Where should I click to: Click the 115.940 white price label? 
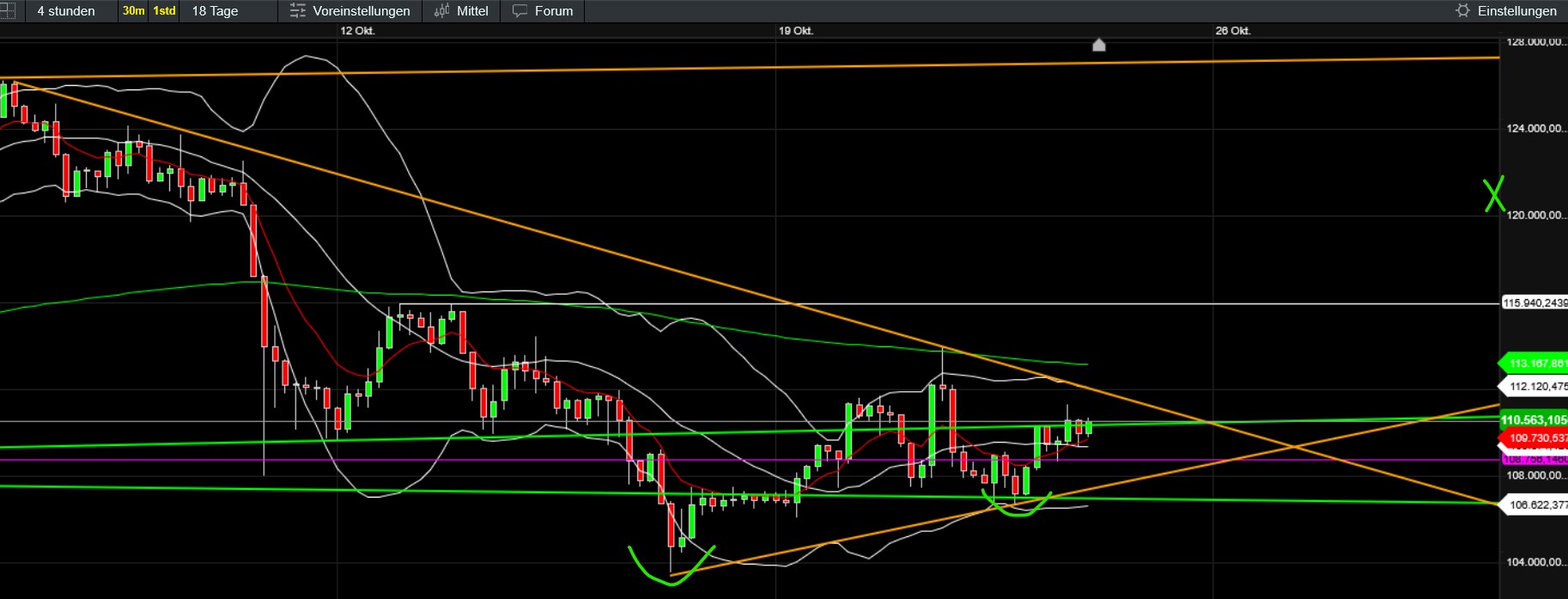tap(1535, 303)
